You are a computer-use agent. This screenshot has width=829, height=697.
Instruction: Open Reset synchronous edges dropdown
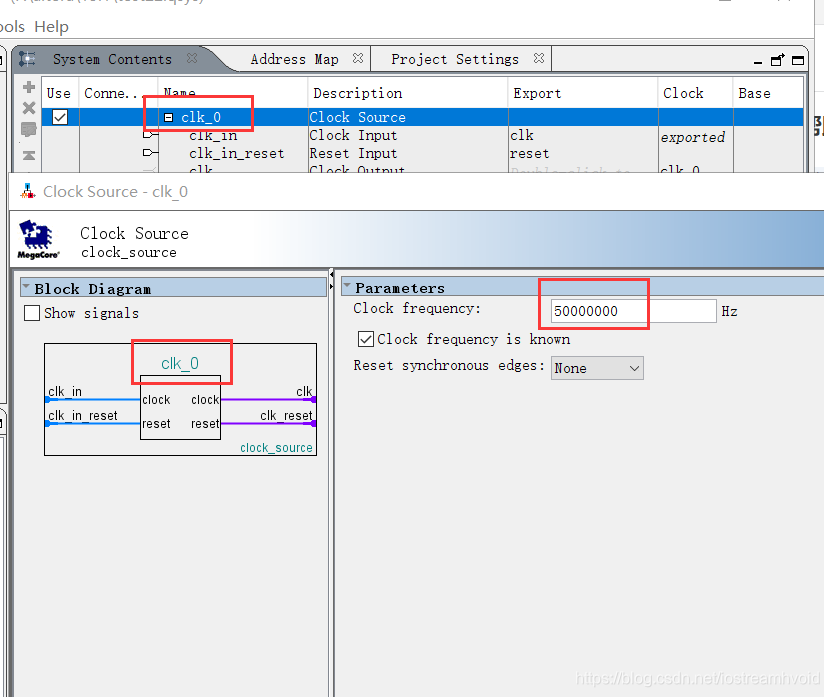click(597, 368)
